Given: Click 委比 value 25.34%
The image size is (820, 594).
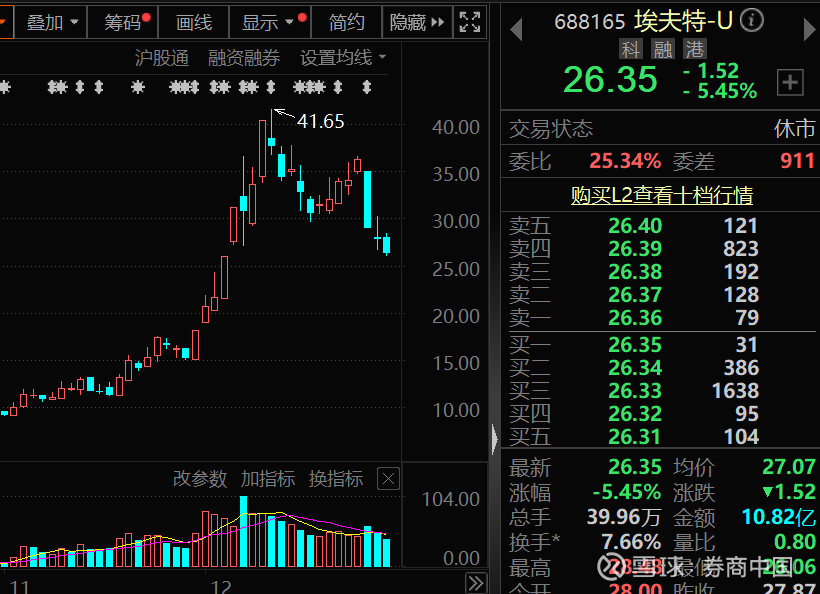Looking at the screenshot, I should click(x=625, y=161).
